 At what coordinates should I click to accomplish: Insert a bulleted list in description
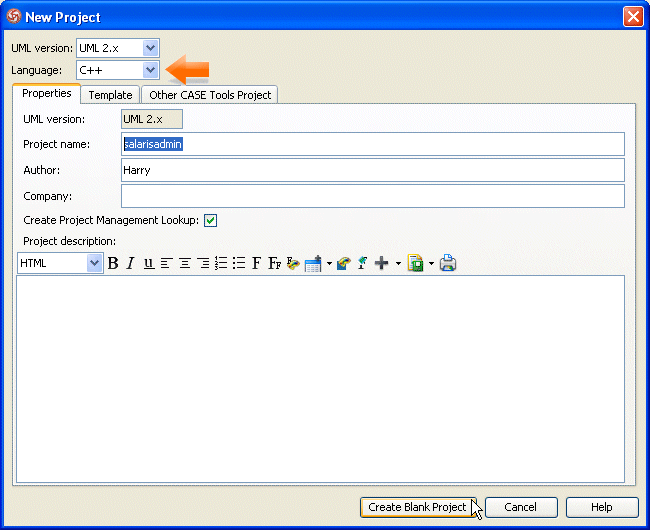239,263
